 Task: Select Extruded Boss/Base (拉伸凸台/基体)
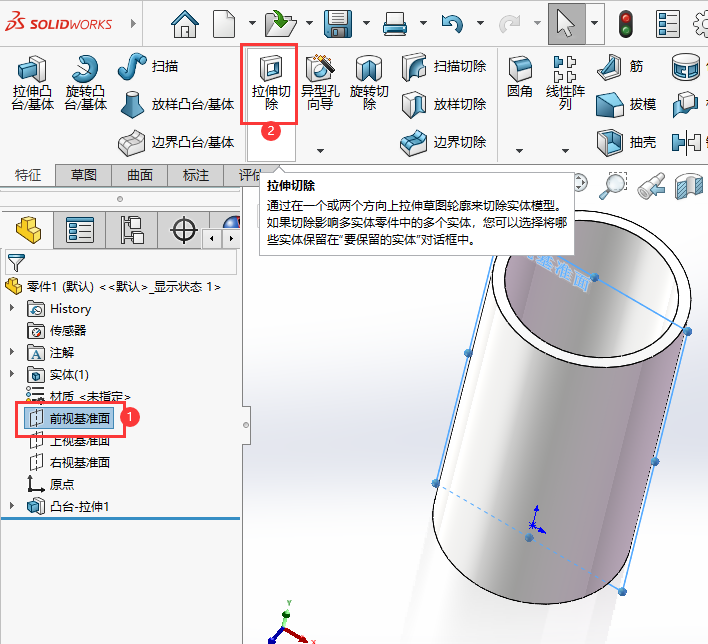pyautogui.click(x=33, y=83)
